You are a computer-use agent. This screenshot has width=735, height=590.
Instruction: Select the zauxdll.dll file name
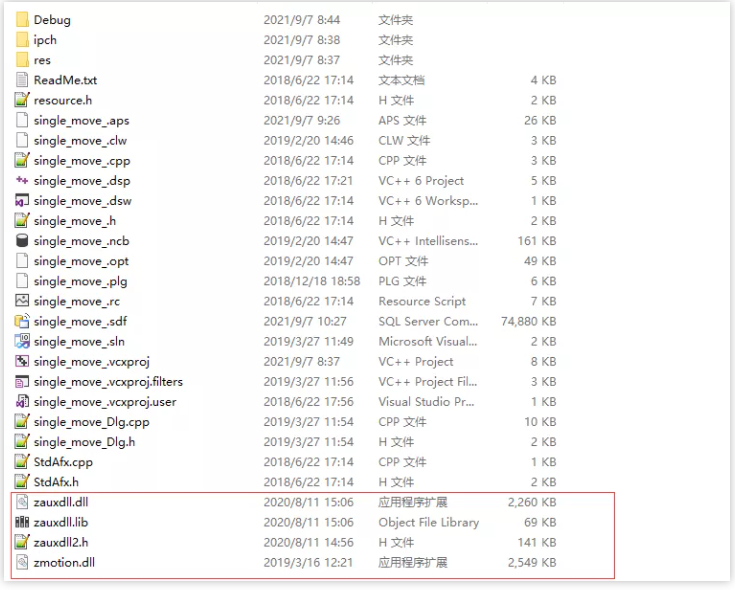click(x=61, y=502)
